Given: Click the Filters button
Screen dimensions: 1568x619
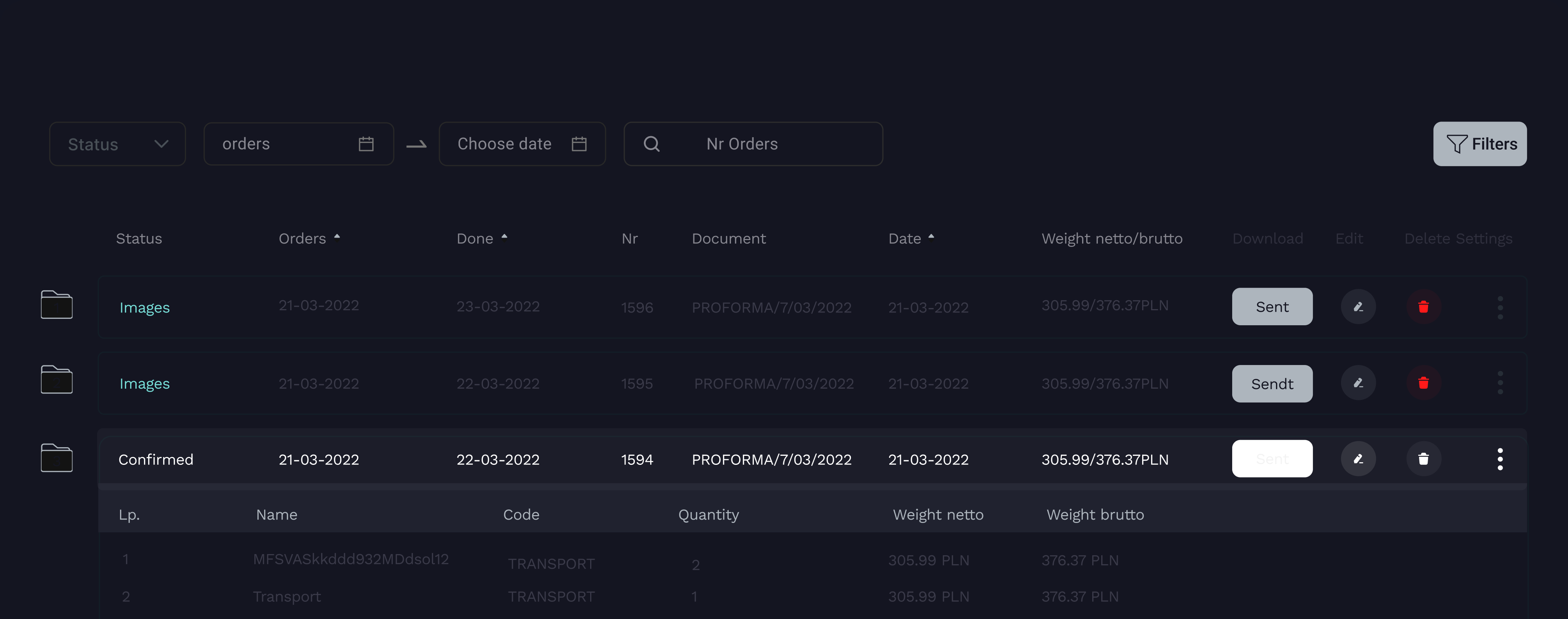Looking at the screenshot, I should coord(1480,144).
